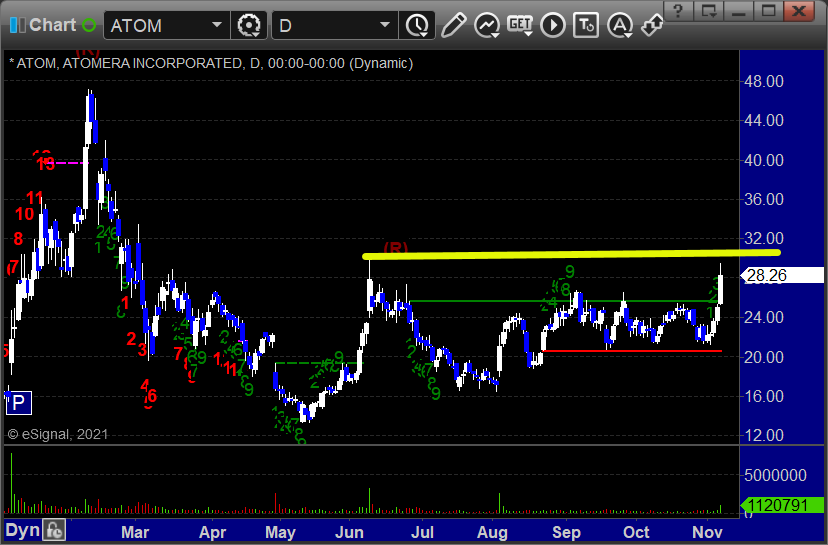Click the 48.00 price axis label
This screenshot has width=828, height=545.
[764, 81]
